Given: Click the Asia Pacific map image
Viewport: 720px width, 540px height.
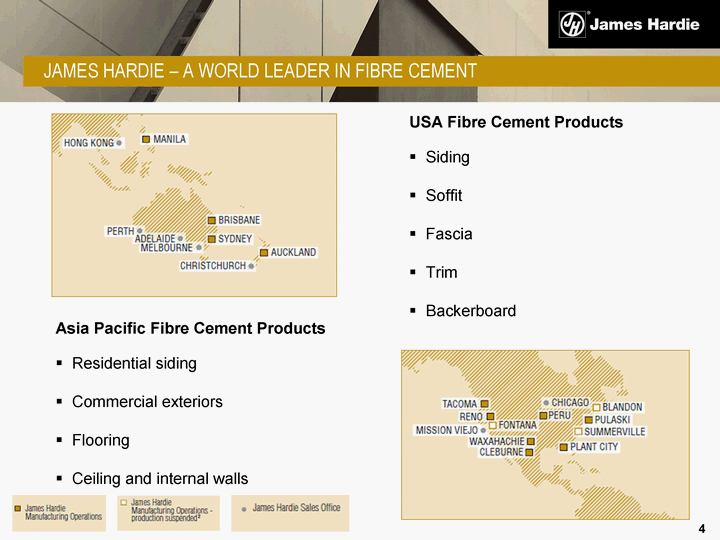Looking at the screenshot, I should (194, 204).
